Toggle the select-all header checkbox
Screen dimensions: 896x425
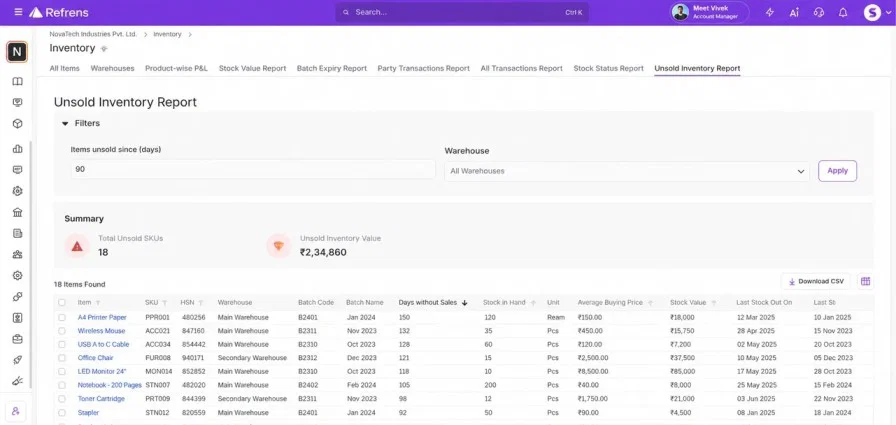62,303
